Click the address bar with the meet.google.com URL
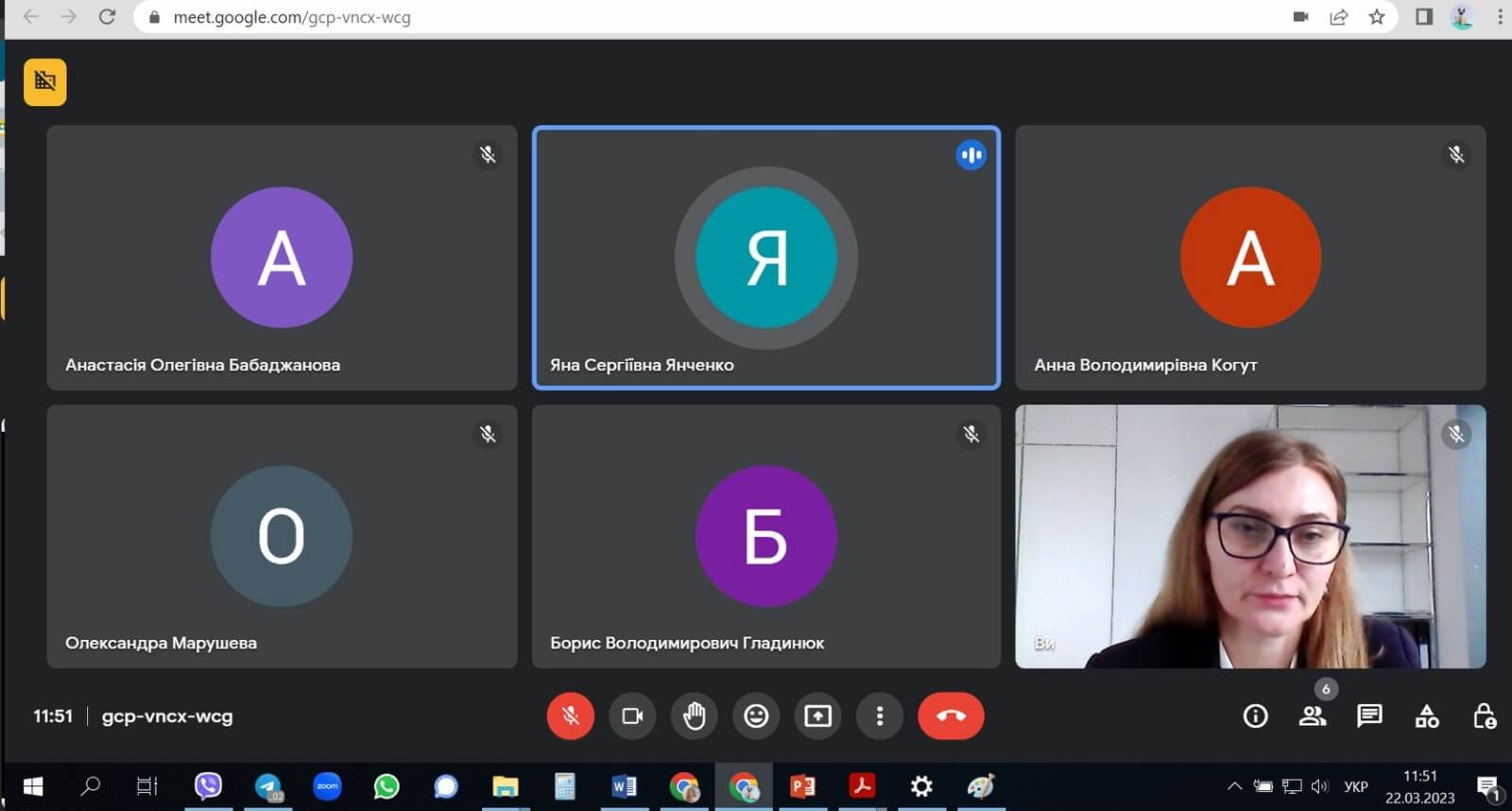The height and width of the screenshot is (811, 1512). pyautogui.click(x=661, y=17)
